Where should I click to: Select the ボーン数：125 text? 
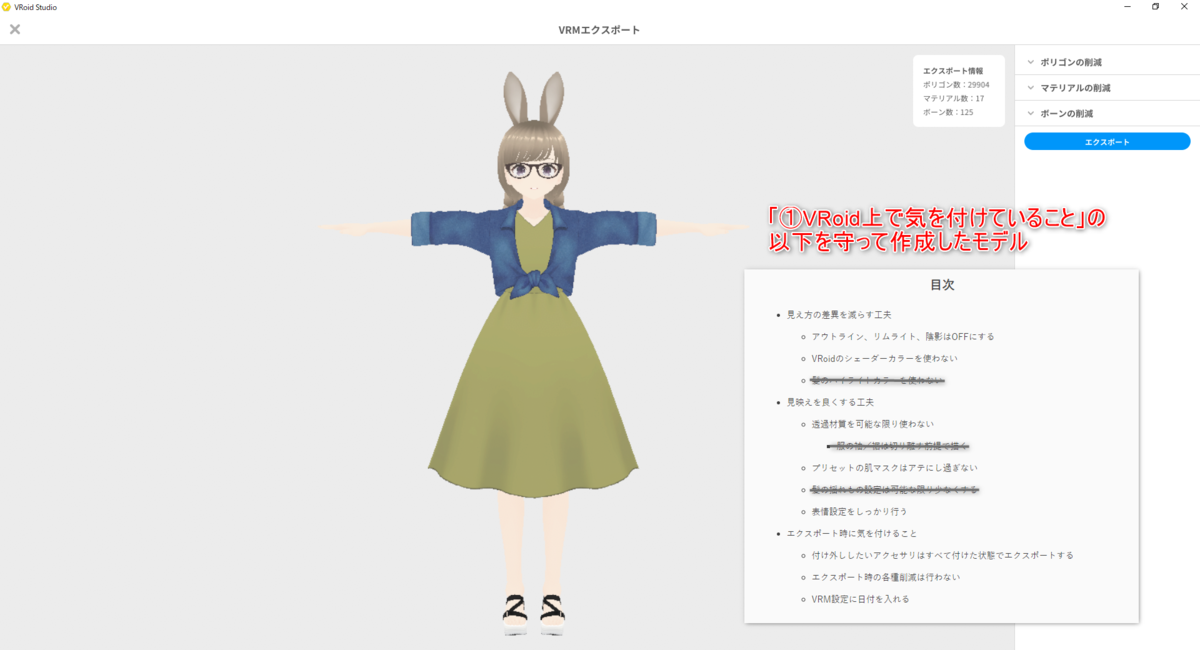(948, 112)
